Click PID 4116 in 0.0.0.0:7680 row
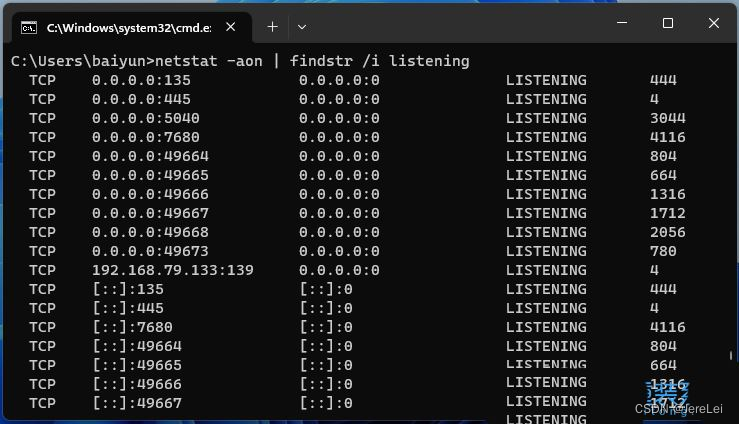Screen dimensions: 739x424 tap(668, 137)
